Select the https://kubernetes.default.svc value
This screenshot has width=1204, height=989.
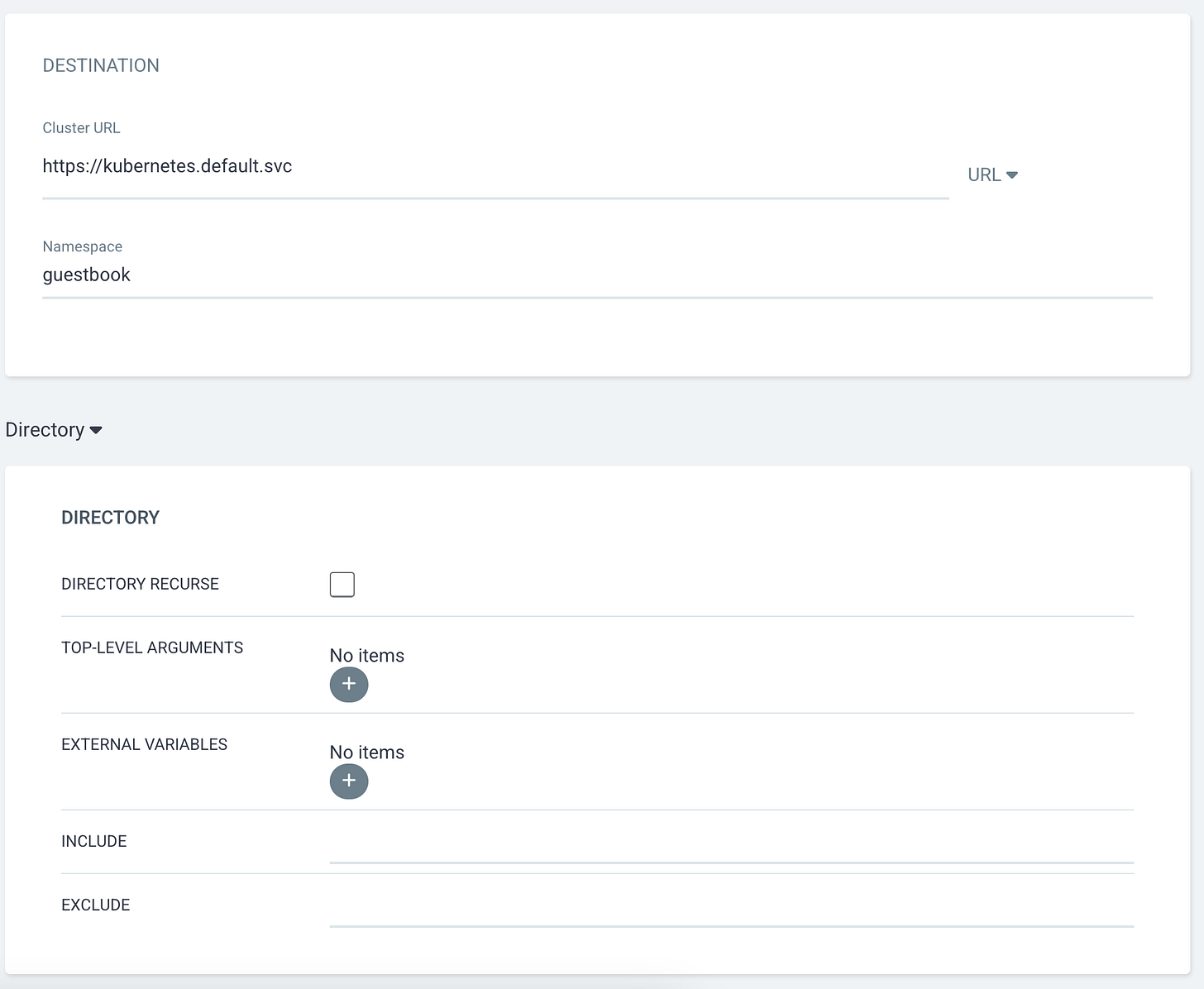167,165
